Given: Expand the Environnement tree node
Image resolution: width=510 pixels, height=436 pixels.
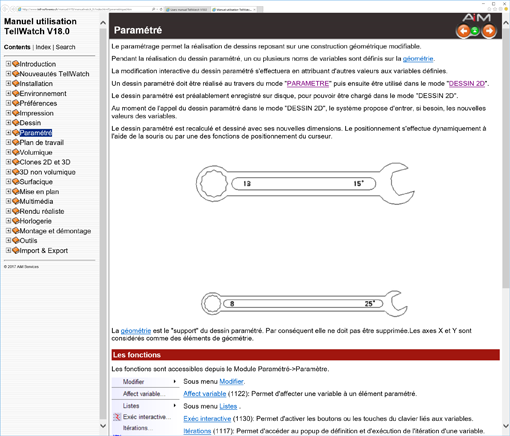Looking at the screenshot, I should click(x=8, y=93).
